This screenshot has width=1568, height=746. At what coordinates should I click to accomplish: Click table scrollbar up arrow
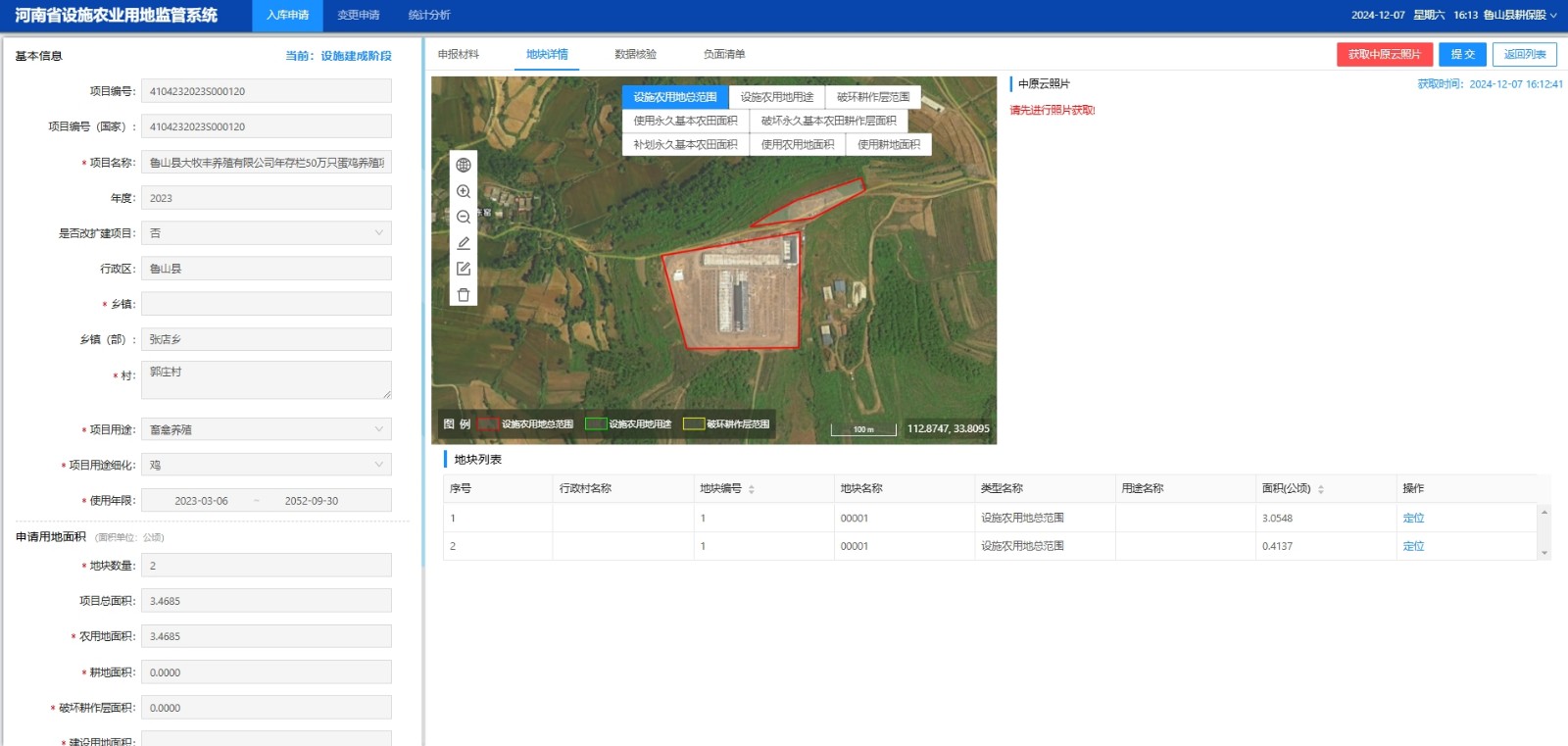[1544, 512]
